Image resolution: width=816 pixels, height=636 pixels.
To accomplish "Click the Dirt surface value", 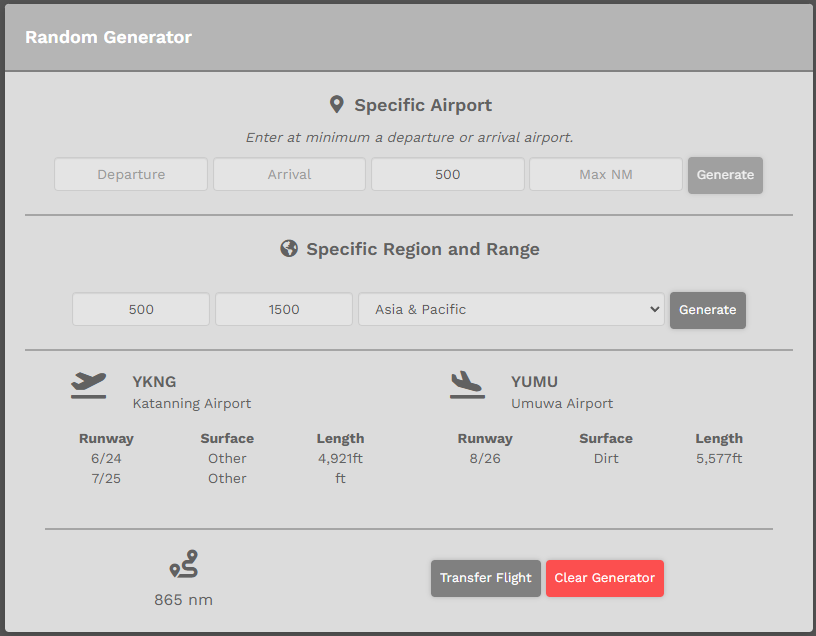I will click(x=606, y=459).
